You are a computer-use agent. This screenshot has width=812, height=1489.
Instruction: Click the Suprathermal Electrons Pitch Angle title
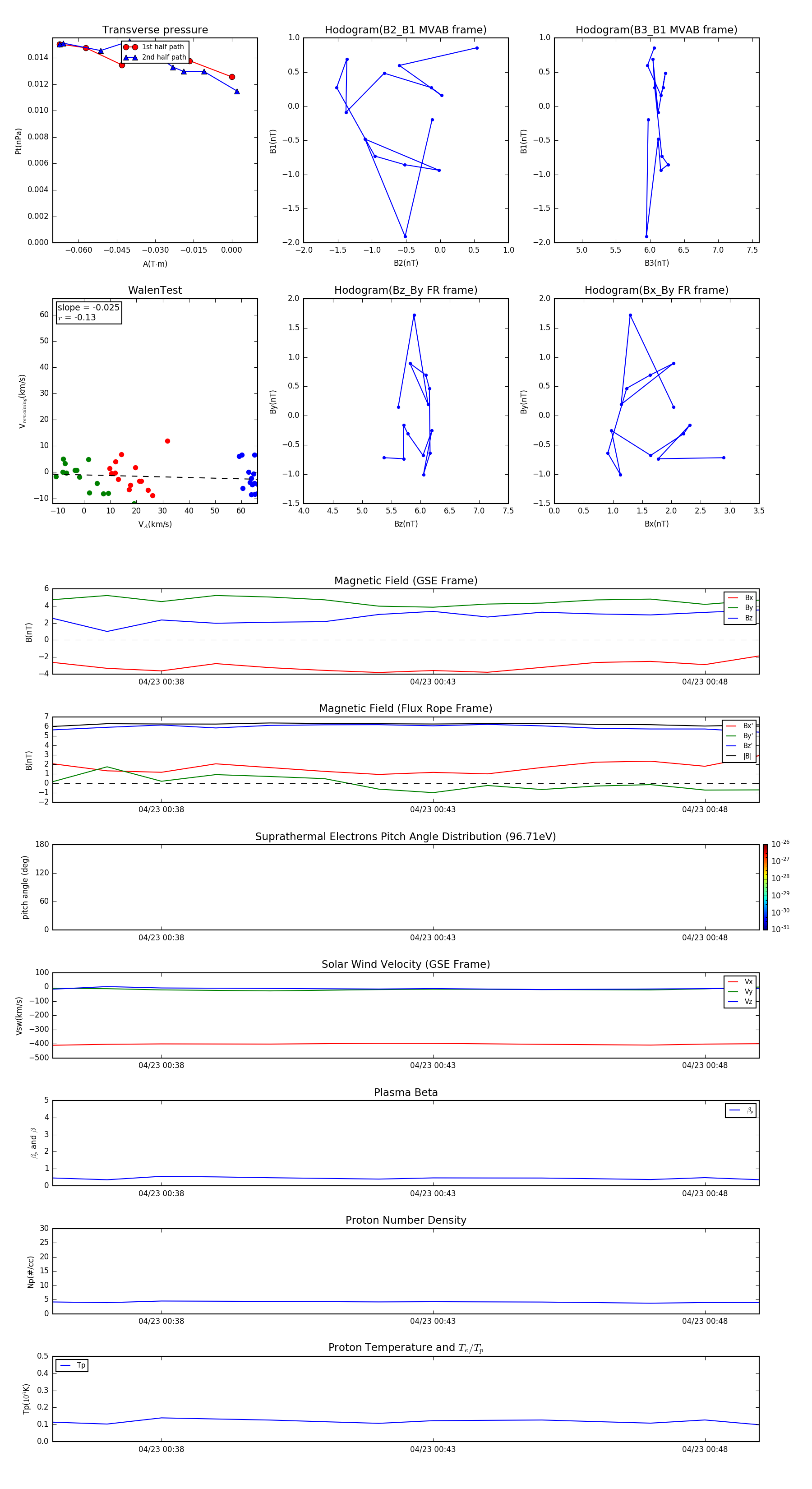(406, 837)
